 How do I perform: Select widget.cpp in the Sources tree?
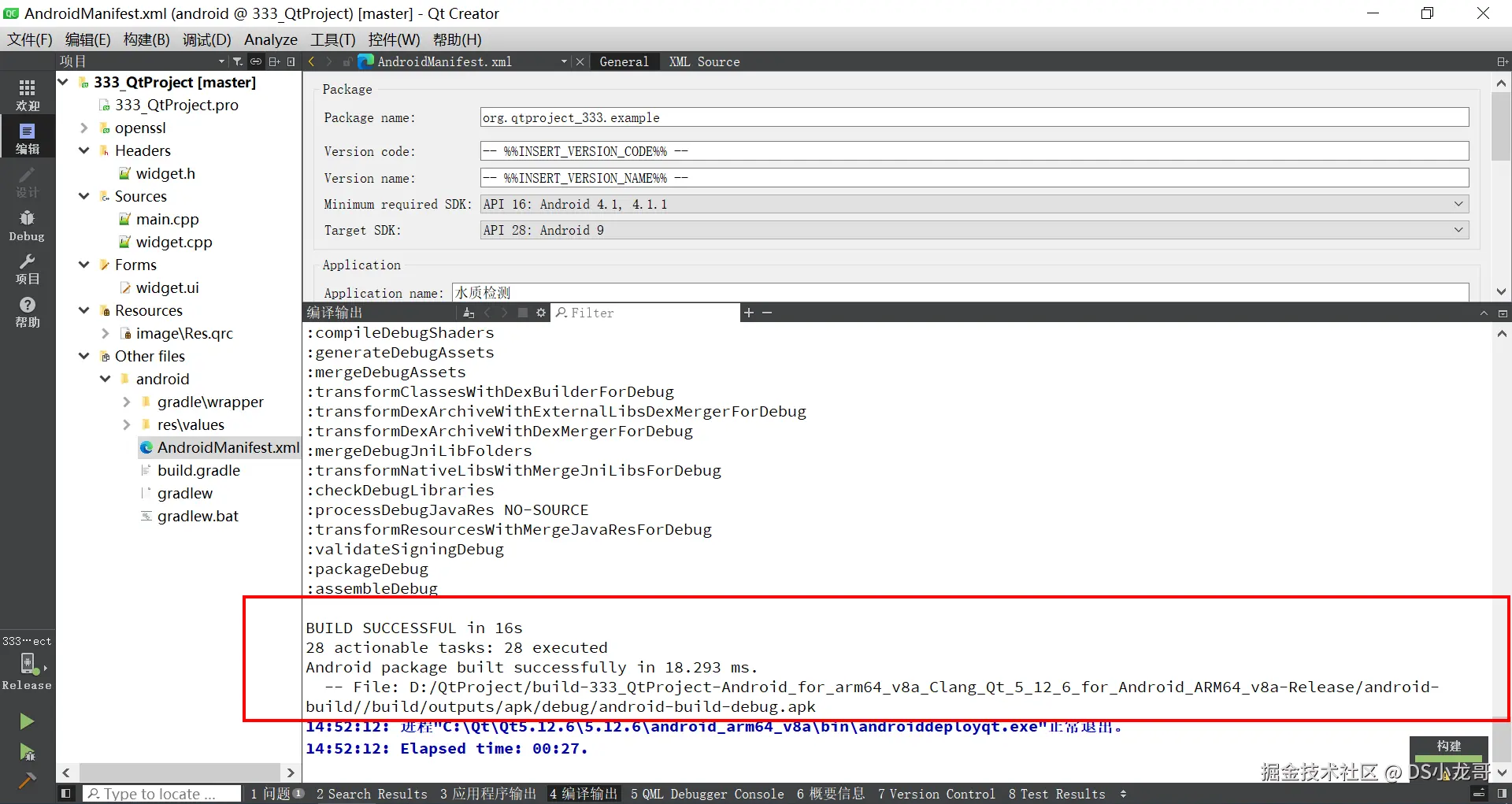[174, 242]
